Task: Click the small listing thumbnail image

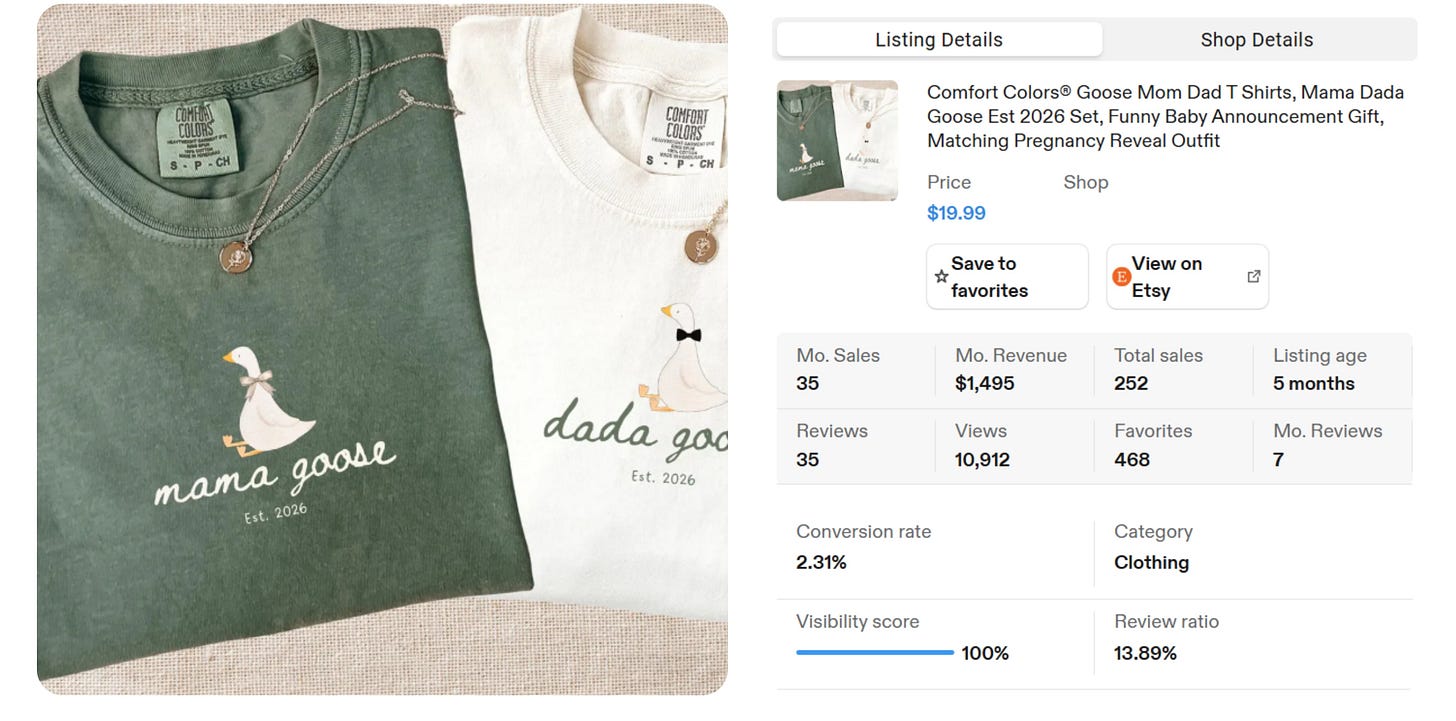Action: tap(837, 140)
